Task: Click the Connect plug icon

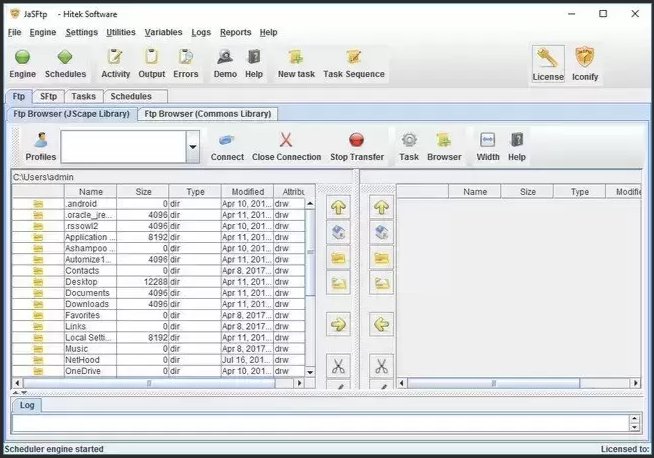Action: tap(227, 140)
